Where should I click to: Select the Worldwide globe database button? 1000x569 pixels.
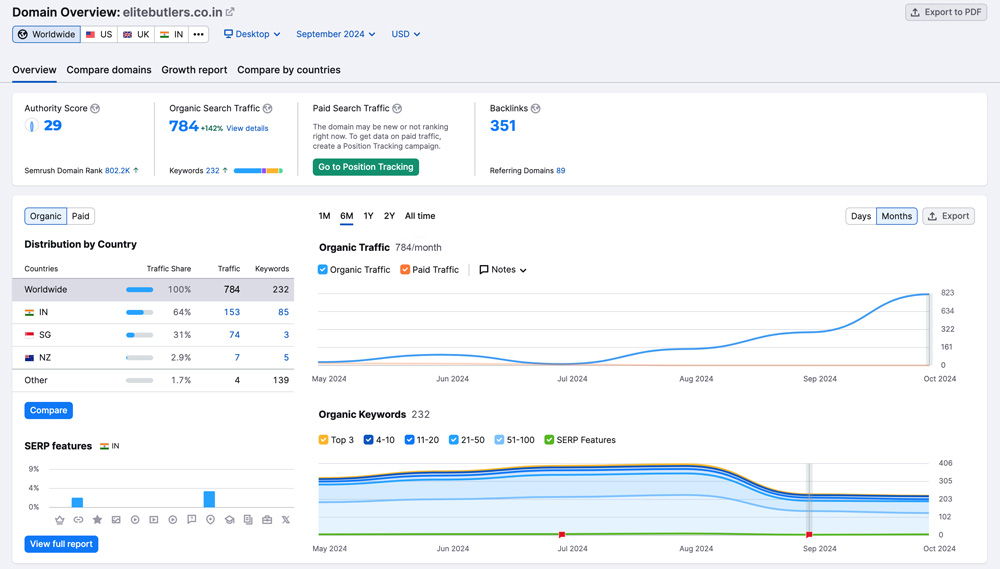(x=47, y=34)
